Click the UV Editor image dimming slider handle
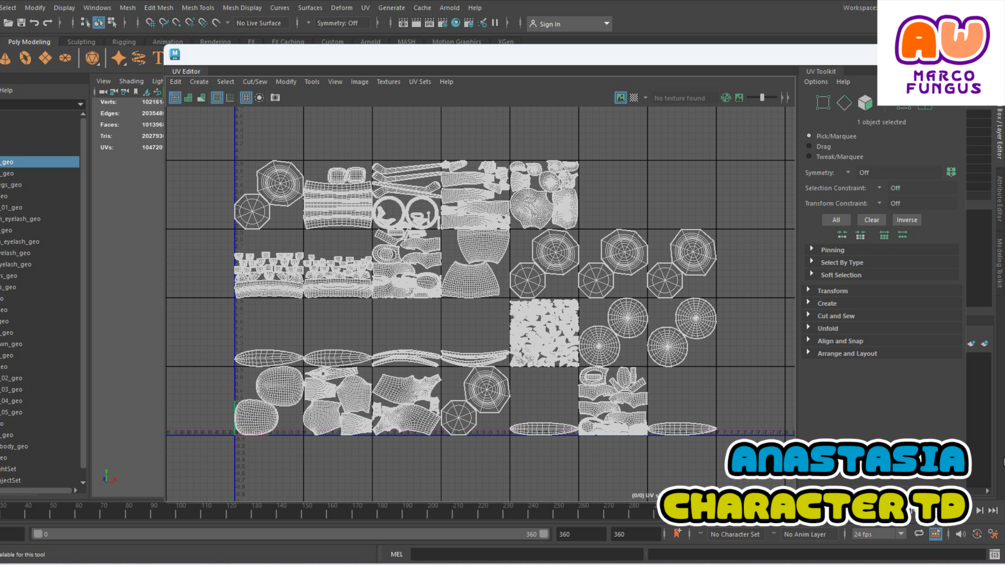The image size is (1005, 565). coord(762,97)
